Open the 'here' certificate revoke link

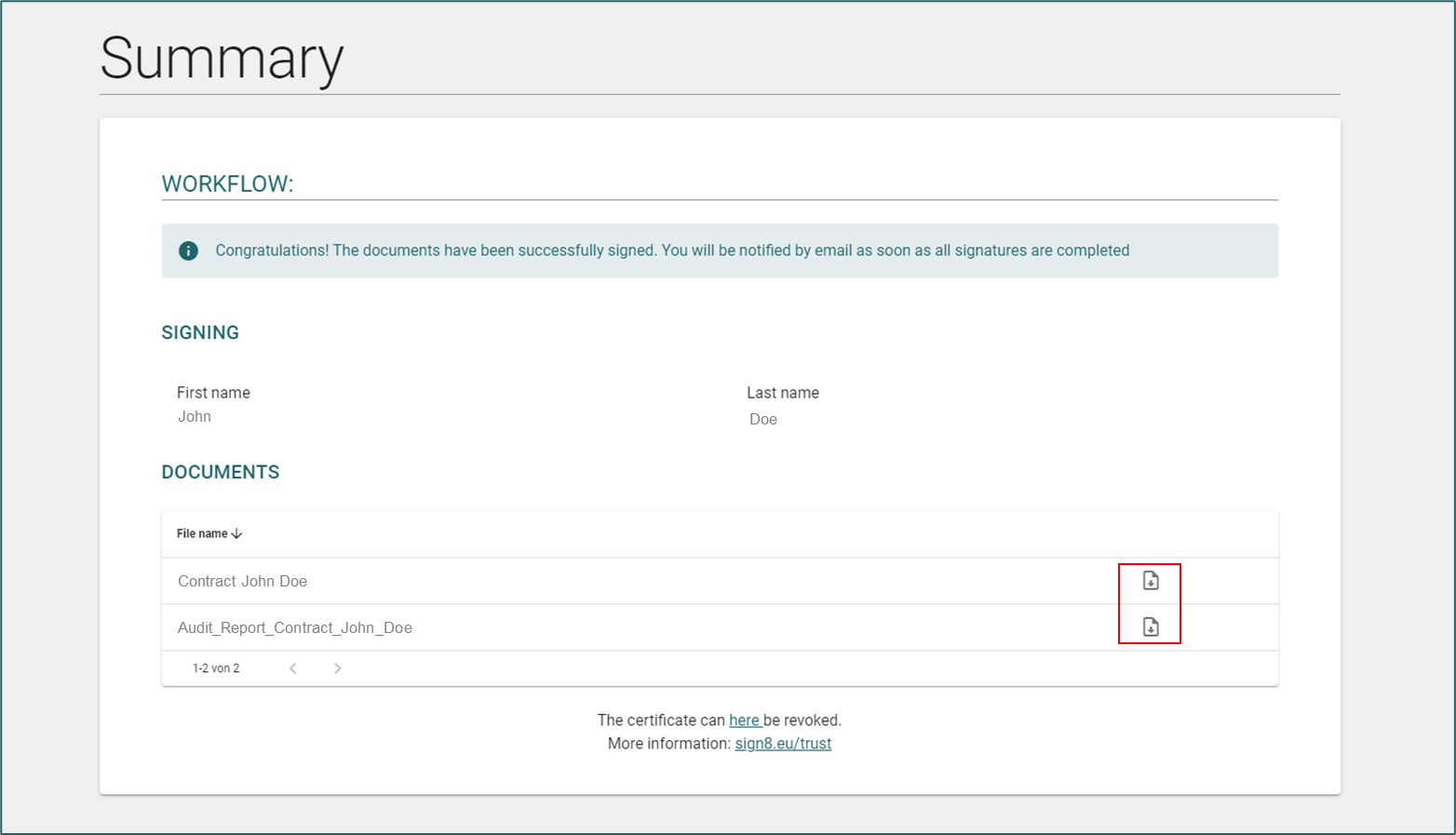744,721
